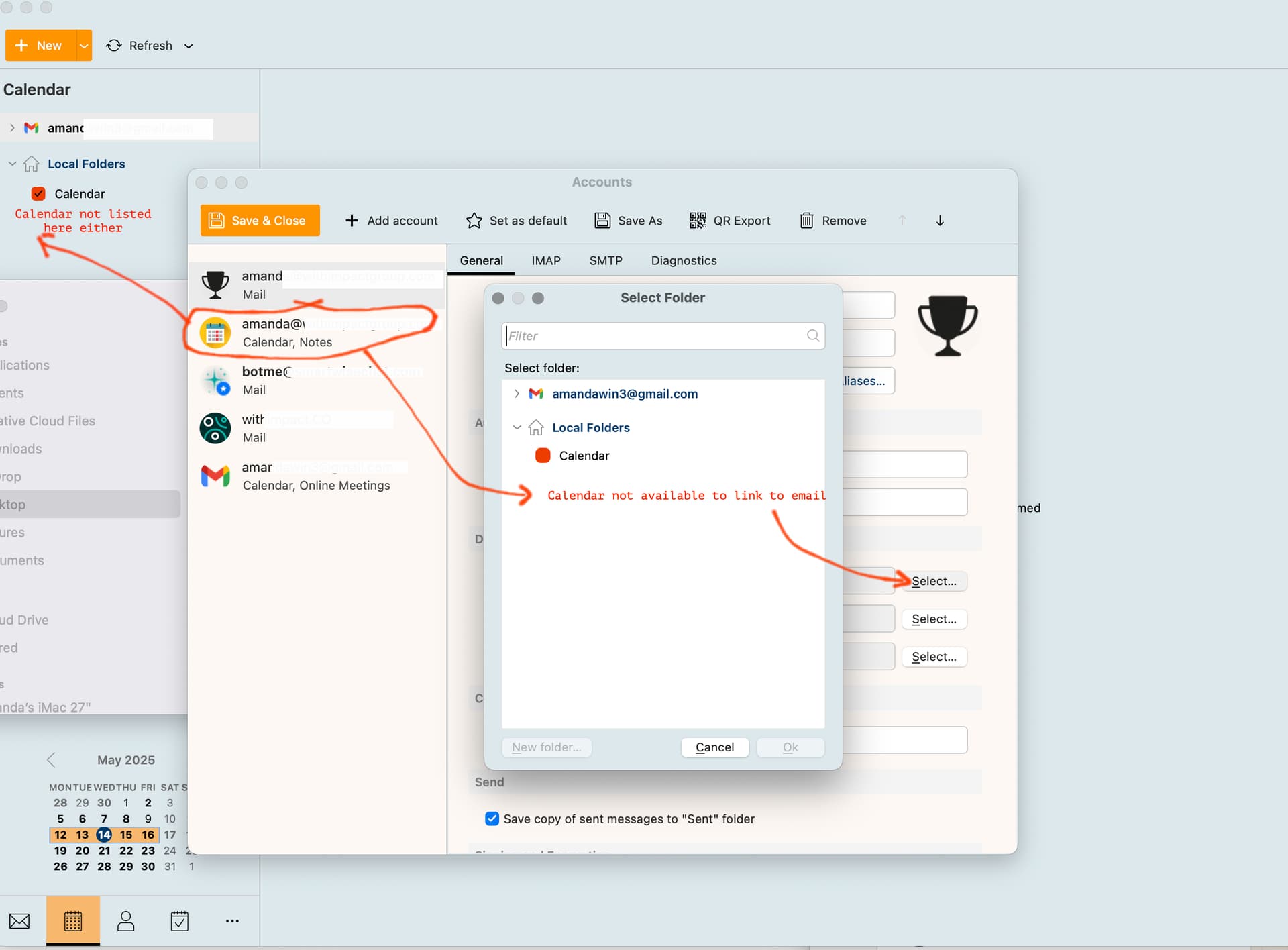Click the bottom Select... button

coord(934,657)
